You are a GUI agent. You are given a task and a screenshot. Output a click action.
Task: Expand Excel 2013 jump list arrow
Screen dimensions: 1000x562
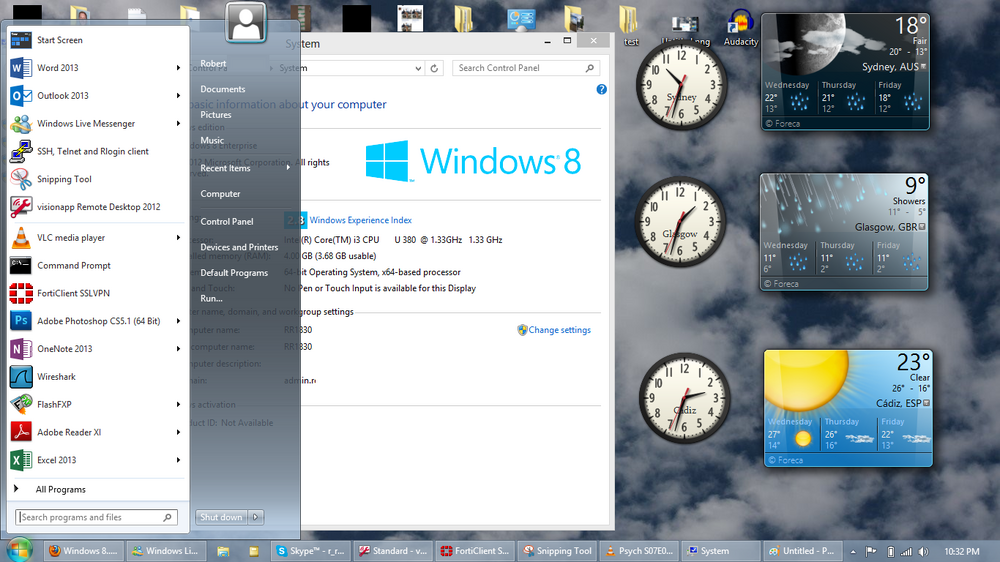click(x=178, y=460)
